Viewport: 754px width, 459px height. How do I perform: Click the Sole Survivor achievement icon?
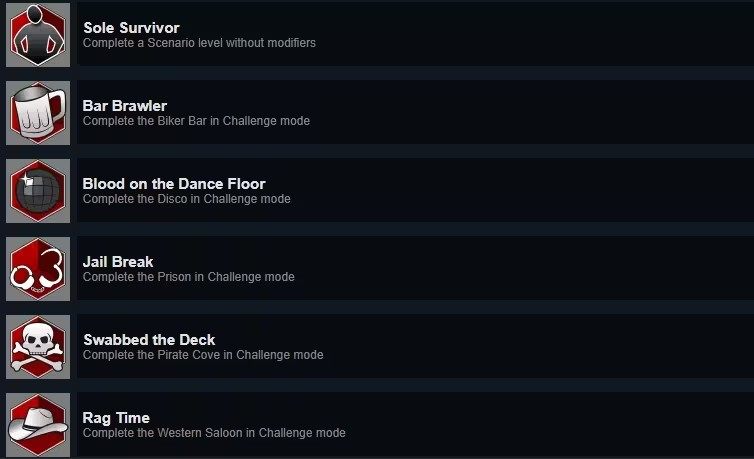pos(38,34)
